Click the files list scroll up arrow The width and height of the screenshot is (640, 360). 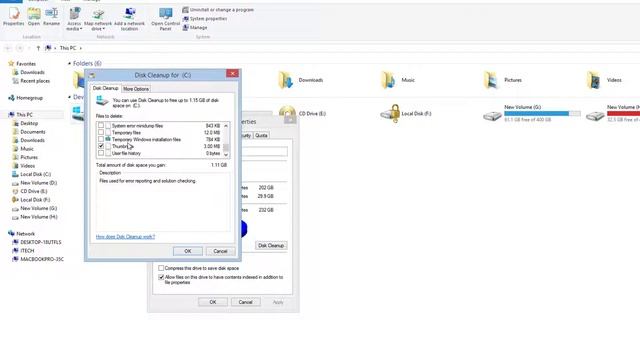(x=226, y=126)
